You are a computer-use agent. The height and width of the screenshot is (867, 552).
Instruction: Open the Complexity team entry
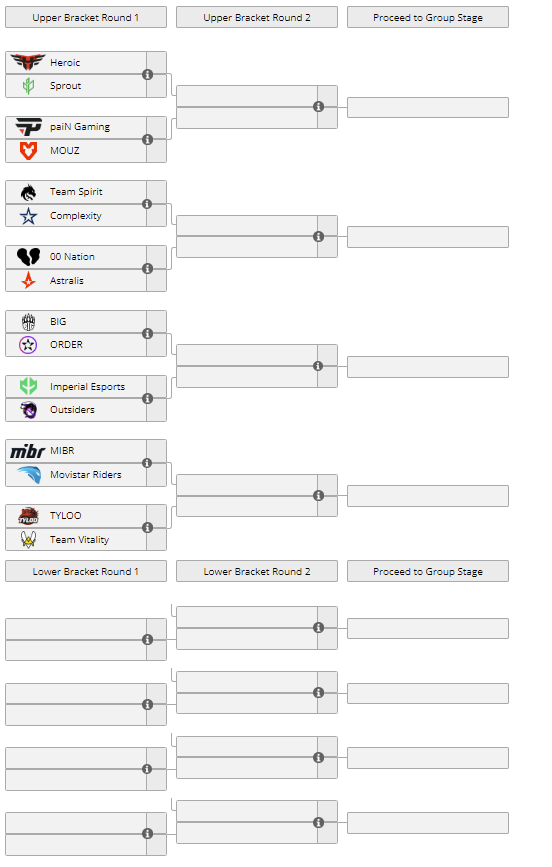coord(76,216)
